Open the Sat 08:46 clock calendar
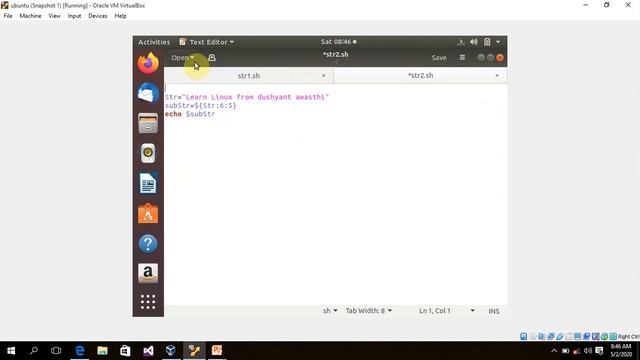The image size is (640, 360). click(338, 42)
